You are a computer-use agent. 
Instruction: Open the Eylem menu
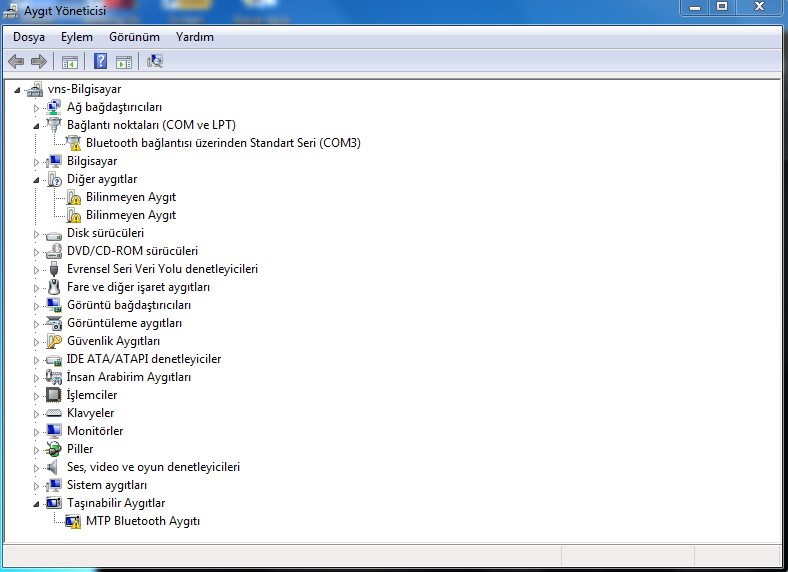pyautogui.click(x=77, y=37)
